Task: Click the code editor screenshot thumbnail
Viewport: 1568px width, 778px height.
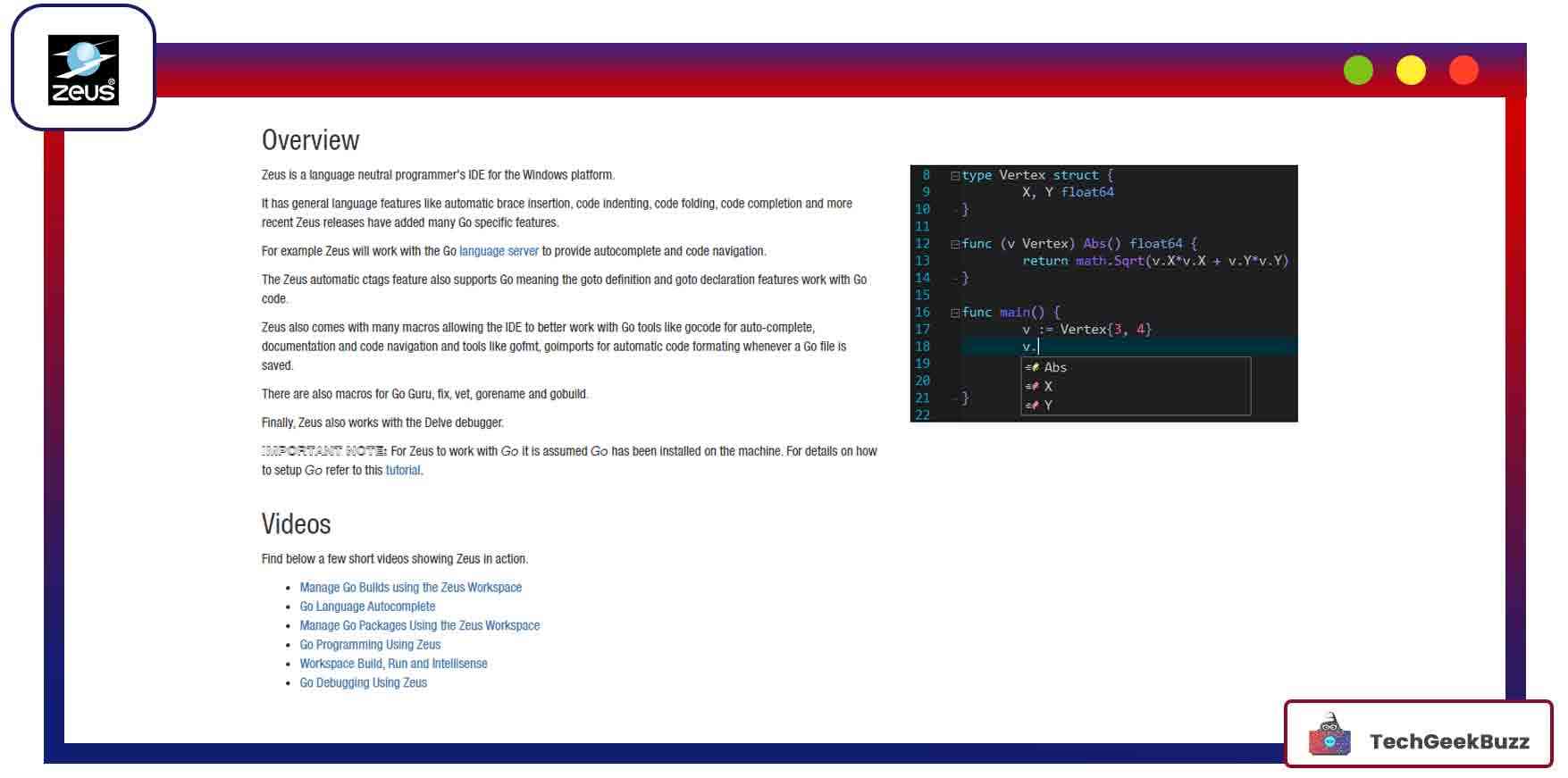Action: [x=1103, y=293]
